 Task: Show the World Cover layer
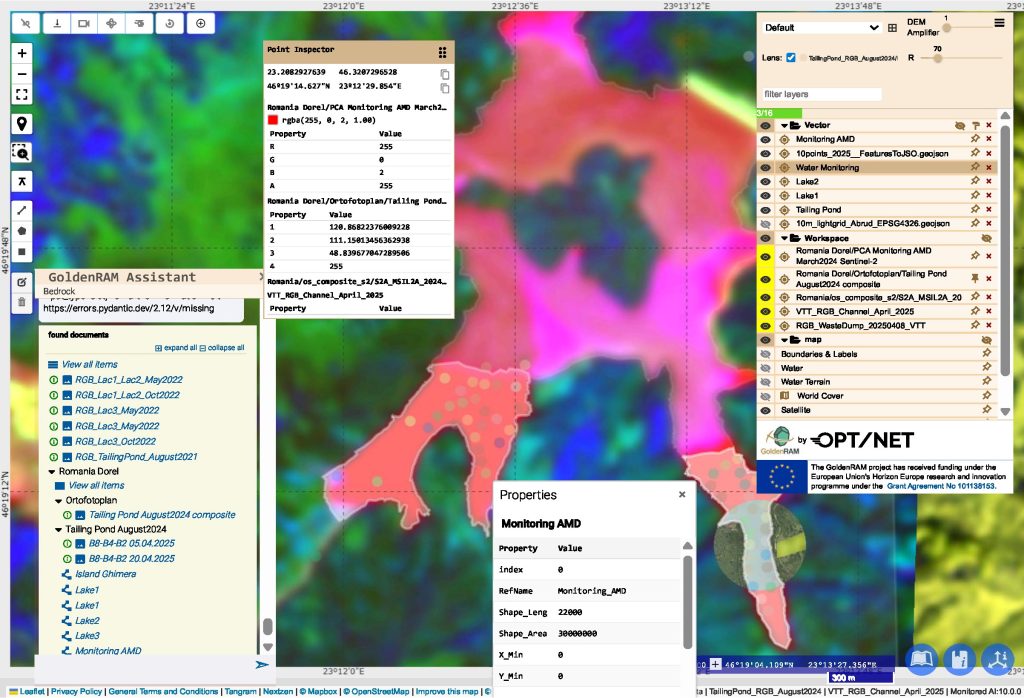pyautogui.click(x=765, y=396)
